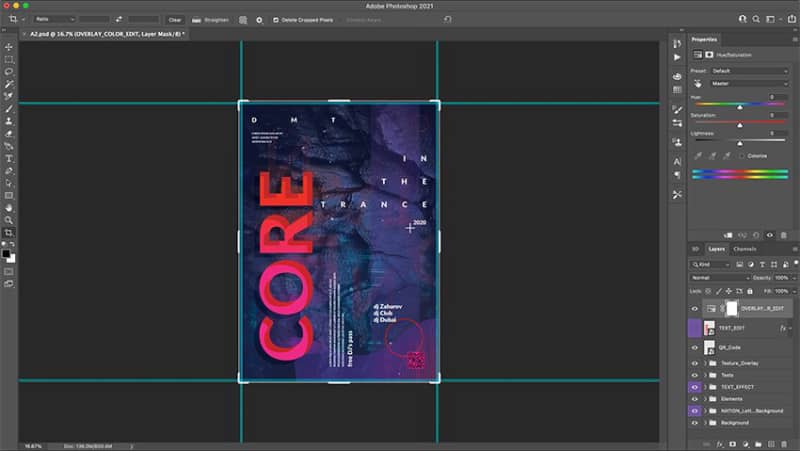Select the Rectangle shape tool
The height and width of the screenshot is (451, 800).
pos(9,196)
